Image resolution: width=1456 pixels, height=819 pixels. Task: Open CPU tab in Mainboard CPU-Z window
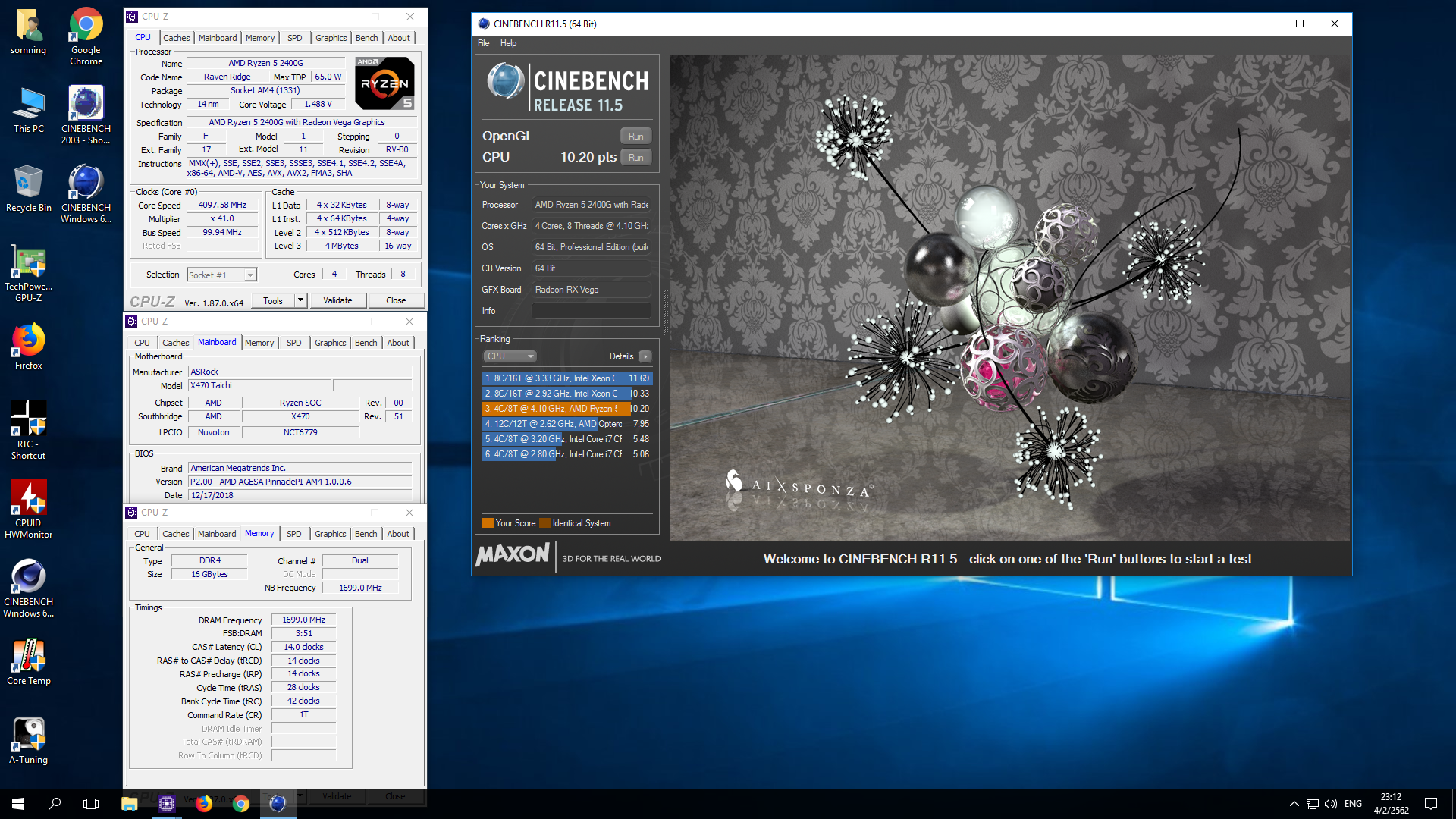(142, 343)
